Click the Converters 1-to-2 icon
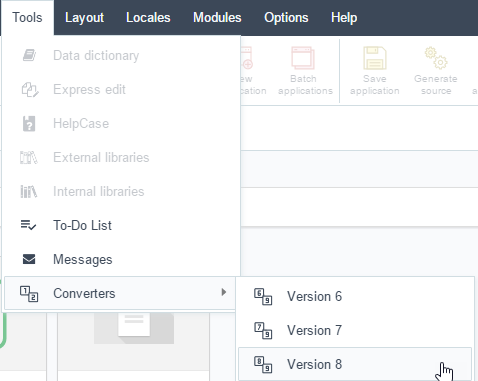 tap(29, 294)
